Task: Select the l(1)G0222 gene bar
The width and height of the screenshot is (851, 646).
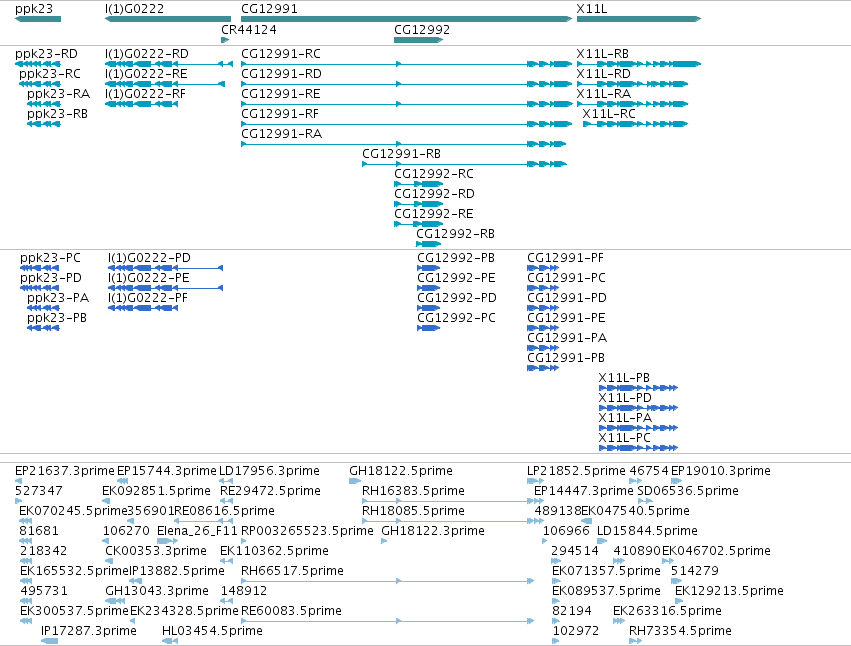Action: pos(168,19)
